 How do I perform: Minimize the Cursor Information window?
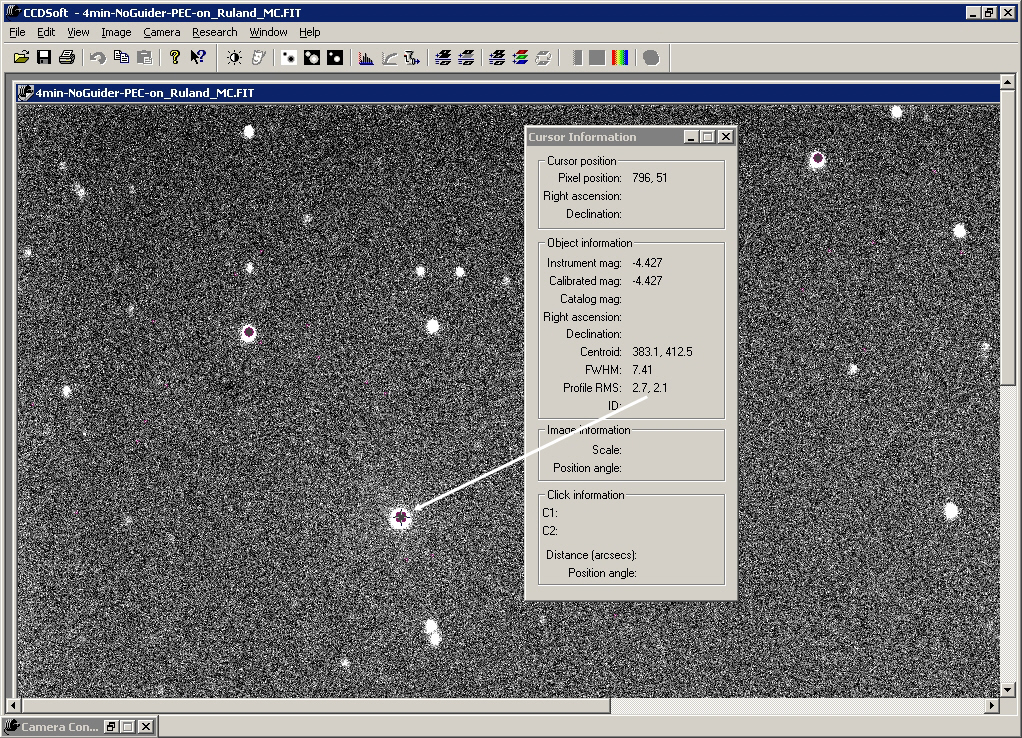692,136
